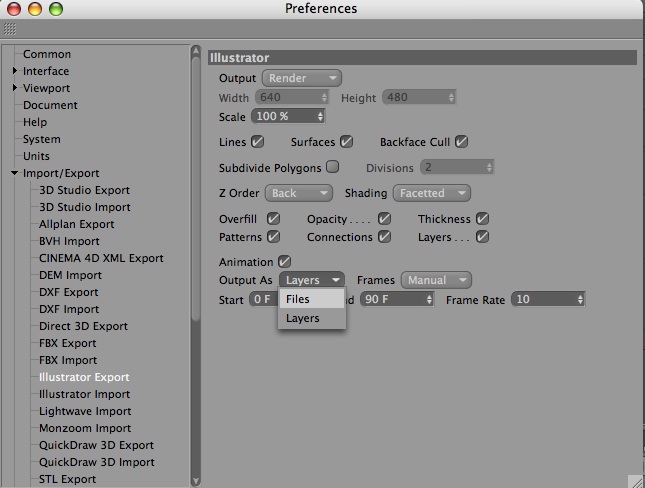Viewport: 645px width, 488px height.
Task: Enable the Subdivide Polygons checkbox
Action: tap(332, 167)
